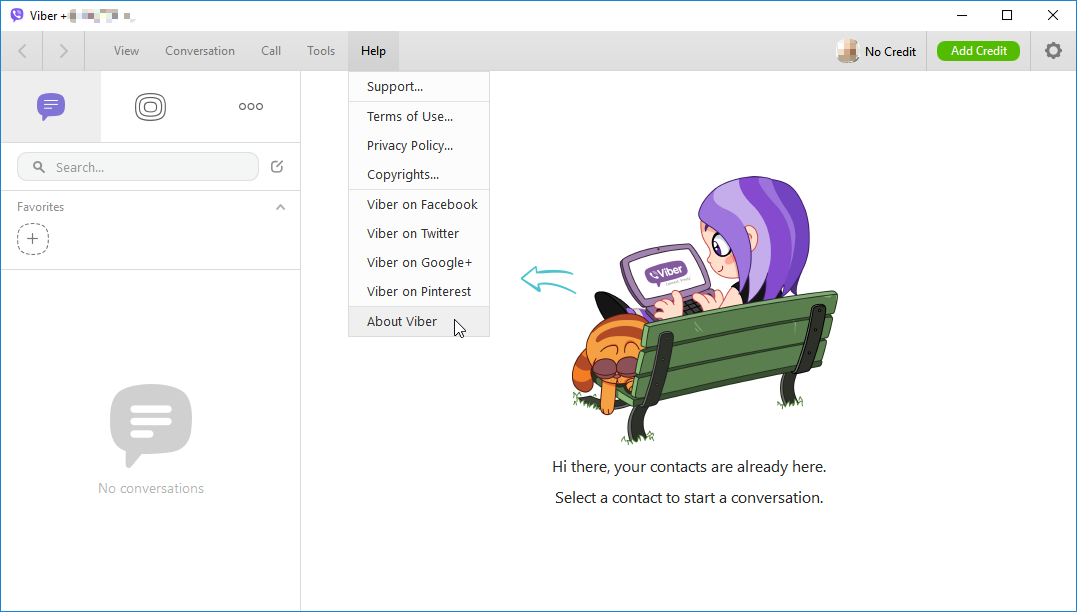Image resolution: width=1077 pixels, height=612 pixels.
Task: Open the More options tab icon
Action: (x=251, y=106)
